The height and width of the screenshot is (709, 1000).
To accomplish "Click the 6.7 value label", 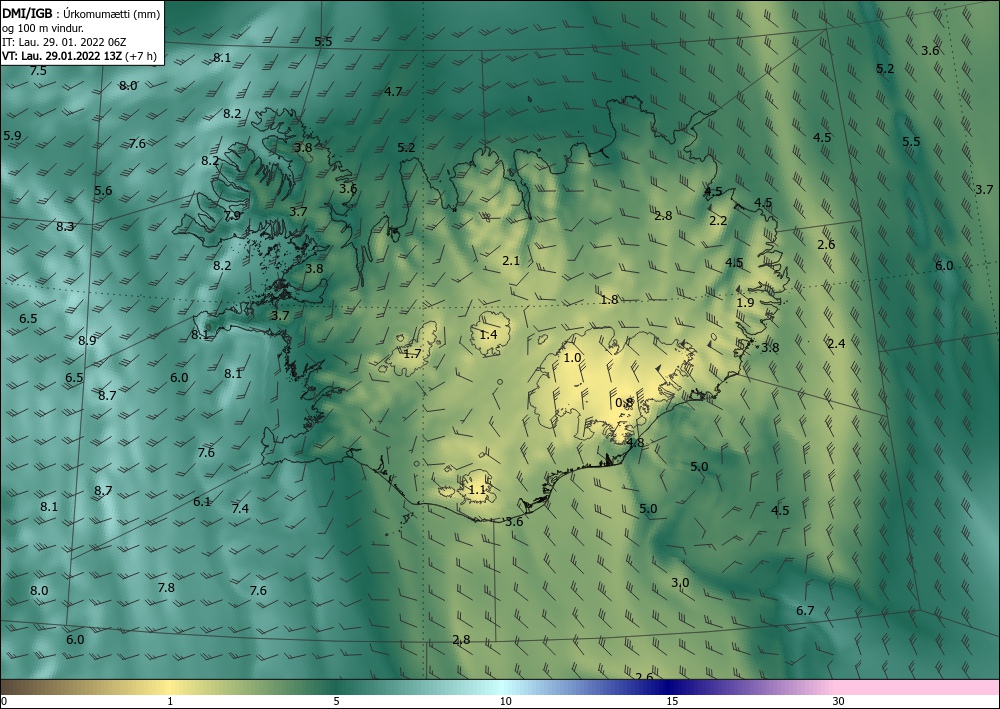I will (805, 610).
